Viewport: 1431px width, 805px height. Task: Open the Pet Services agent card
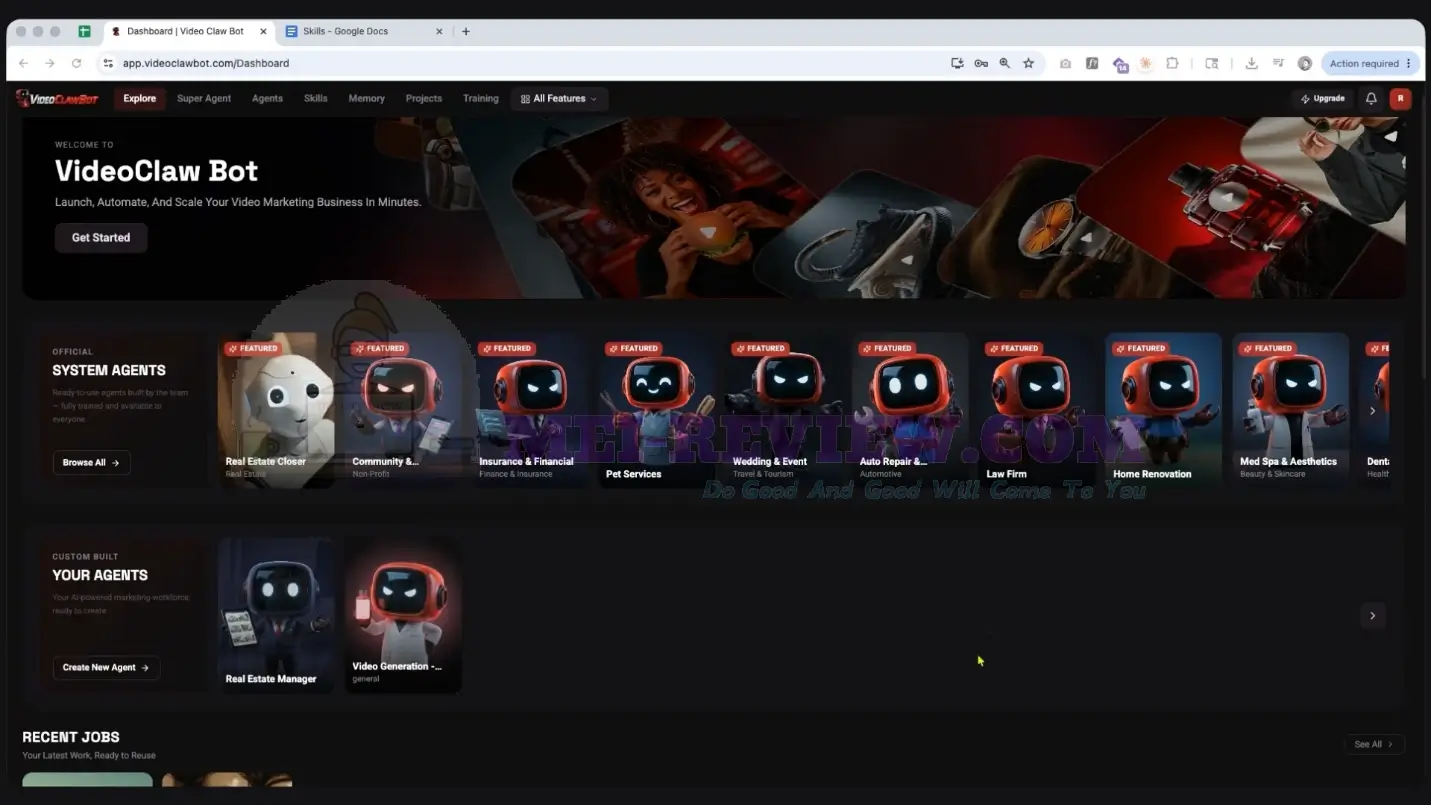pos(656,410)
